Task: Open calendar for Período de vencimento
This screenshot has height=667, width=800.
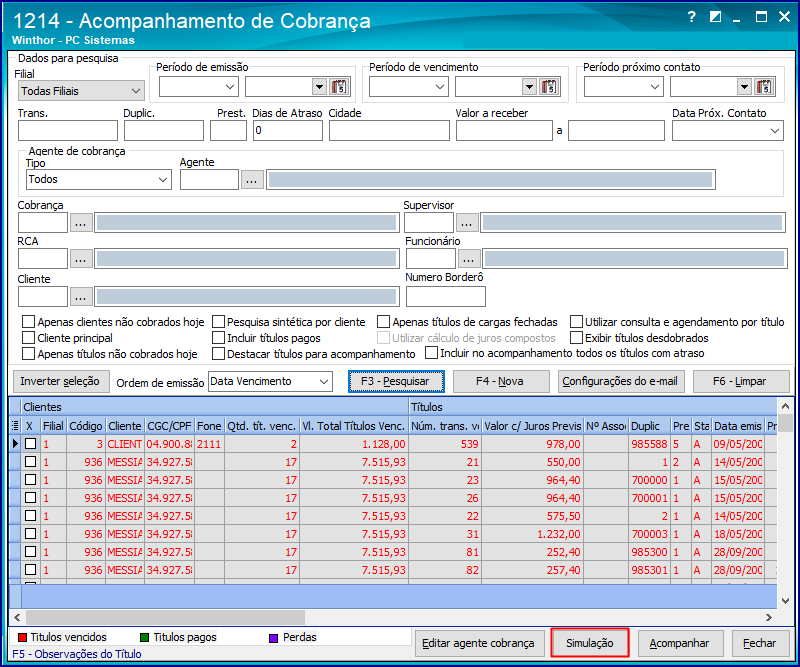Action: tap(549, 87)
